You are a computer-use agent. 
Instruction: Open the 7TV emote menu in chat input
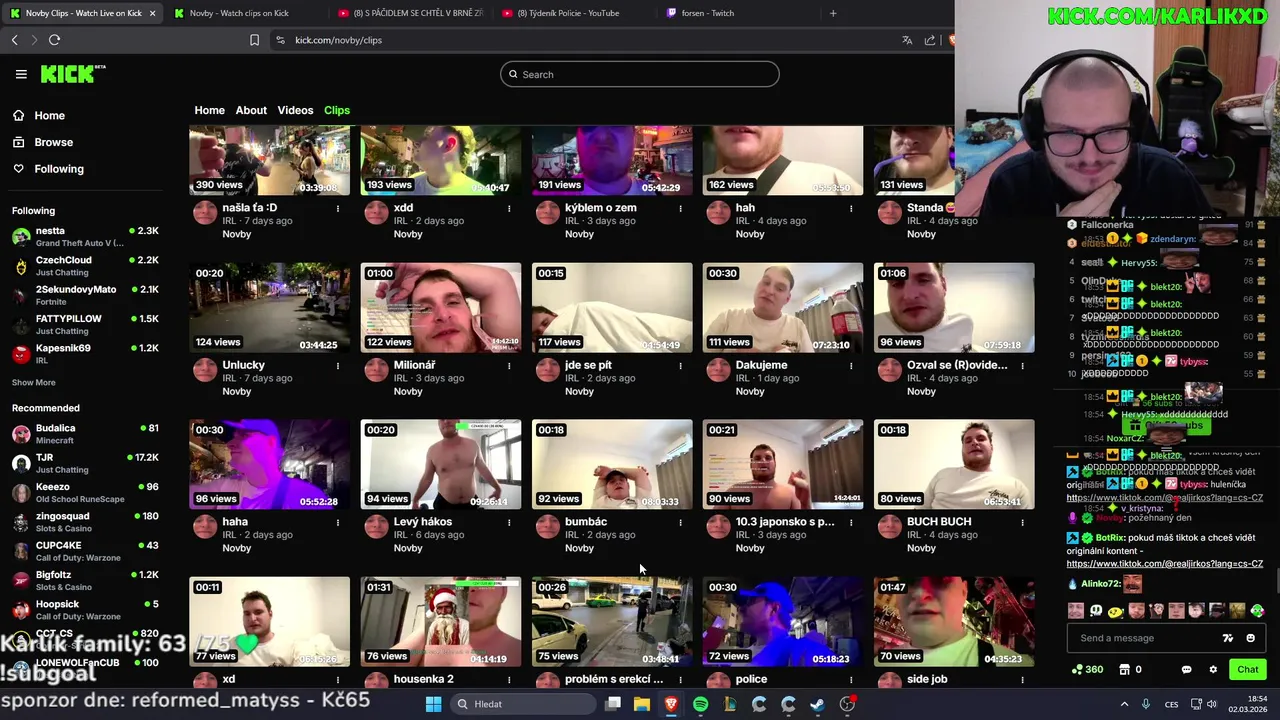pos(1228,638)
